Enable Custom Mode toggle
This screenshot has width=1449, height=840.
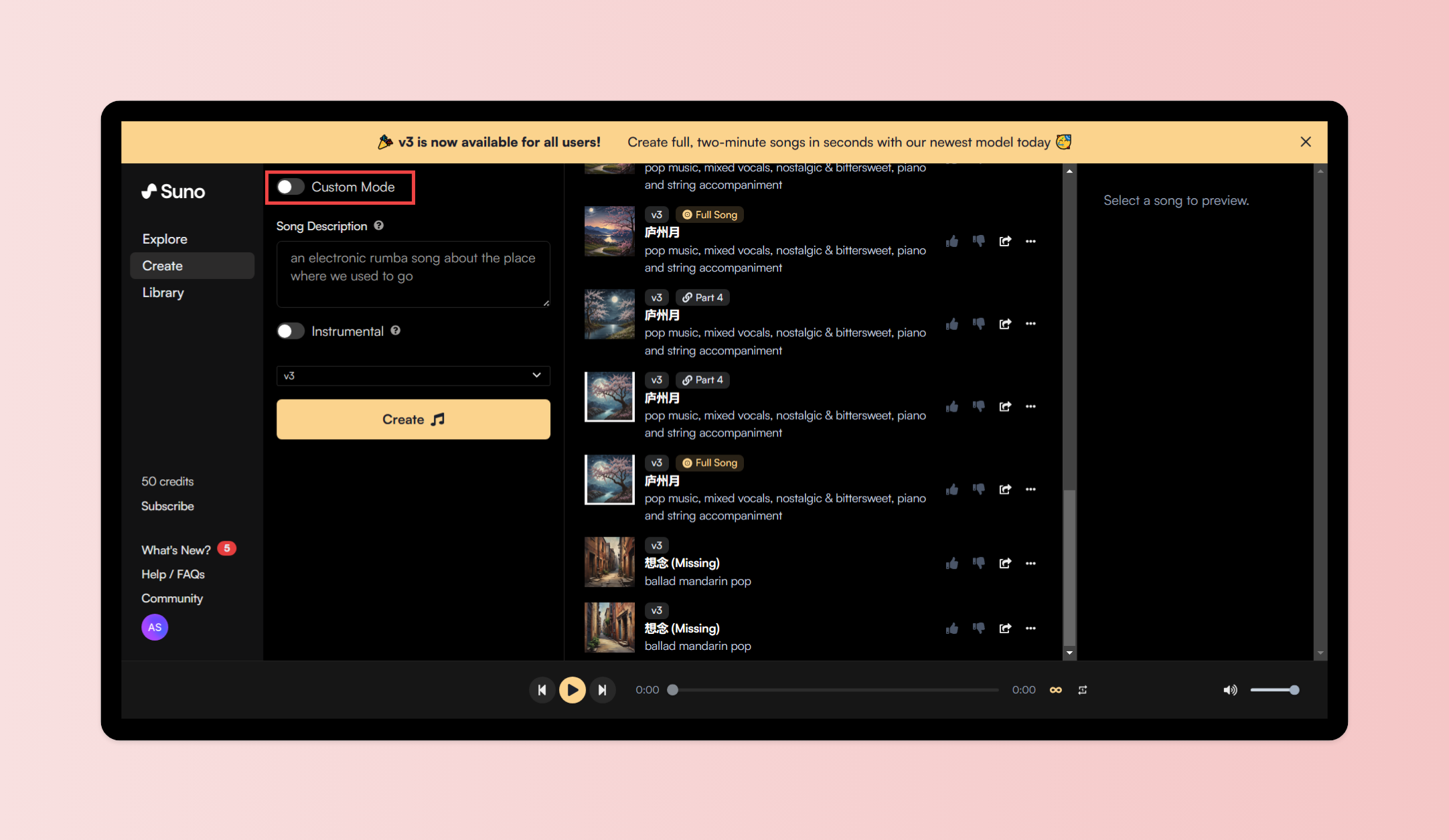click(x=291, y=187)
